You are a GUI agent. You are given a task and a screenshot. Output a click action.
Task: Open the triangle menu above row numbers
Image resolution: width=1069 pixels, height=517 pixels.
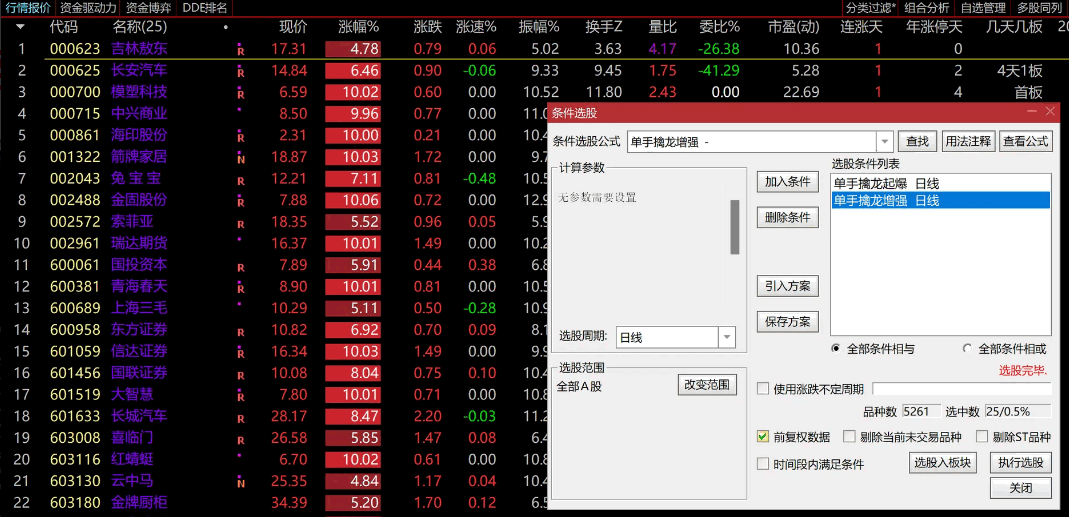(20, 27)
